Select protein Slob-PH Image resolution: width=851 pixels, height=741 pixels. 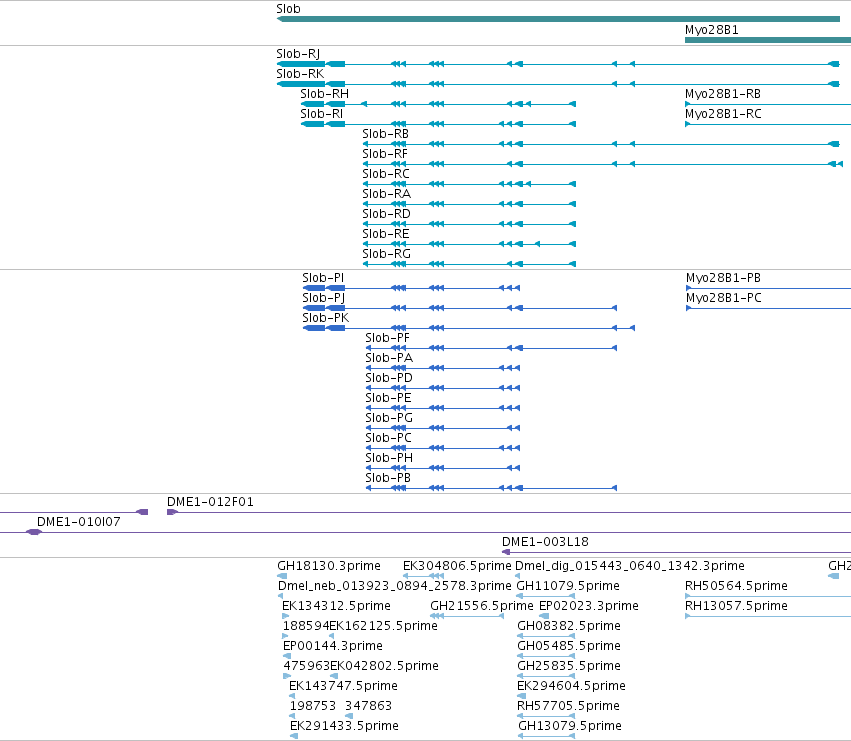(x=389, y=458)
